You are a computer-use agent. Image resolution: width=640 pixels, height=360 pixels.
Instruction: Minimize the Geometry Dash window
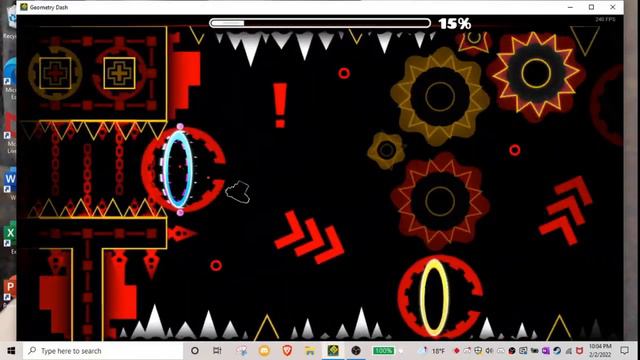point(570,7)
